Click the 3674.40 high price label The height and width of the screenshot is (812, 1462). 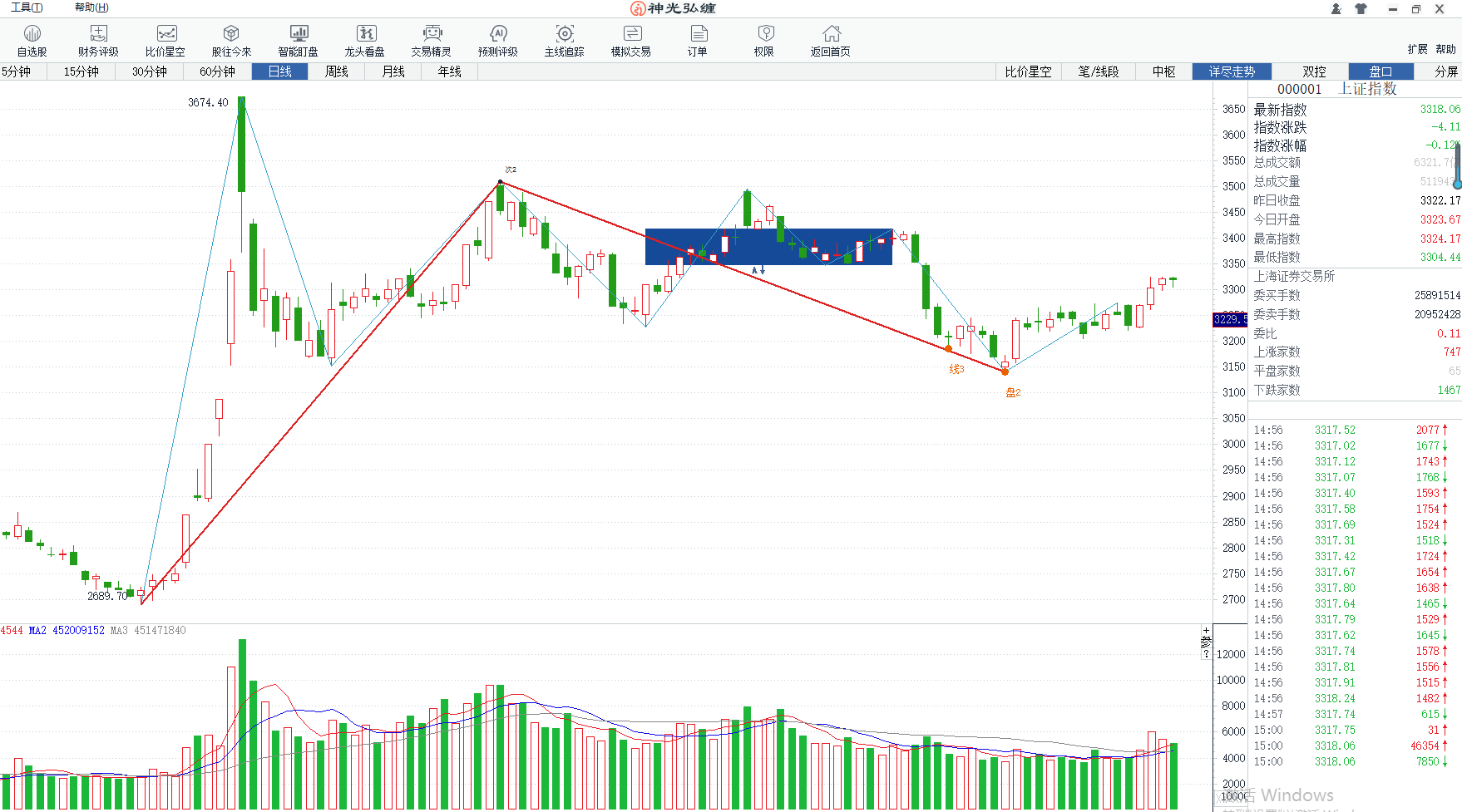(208, 102)
